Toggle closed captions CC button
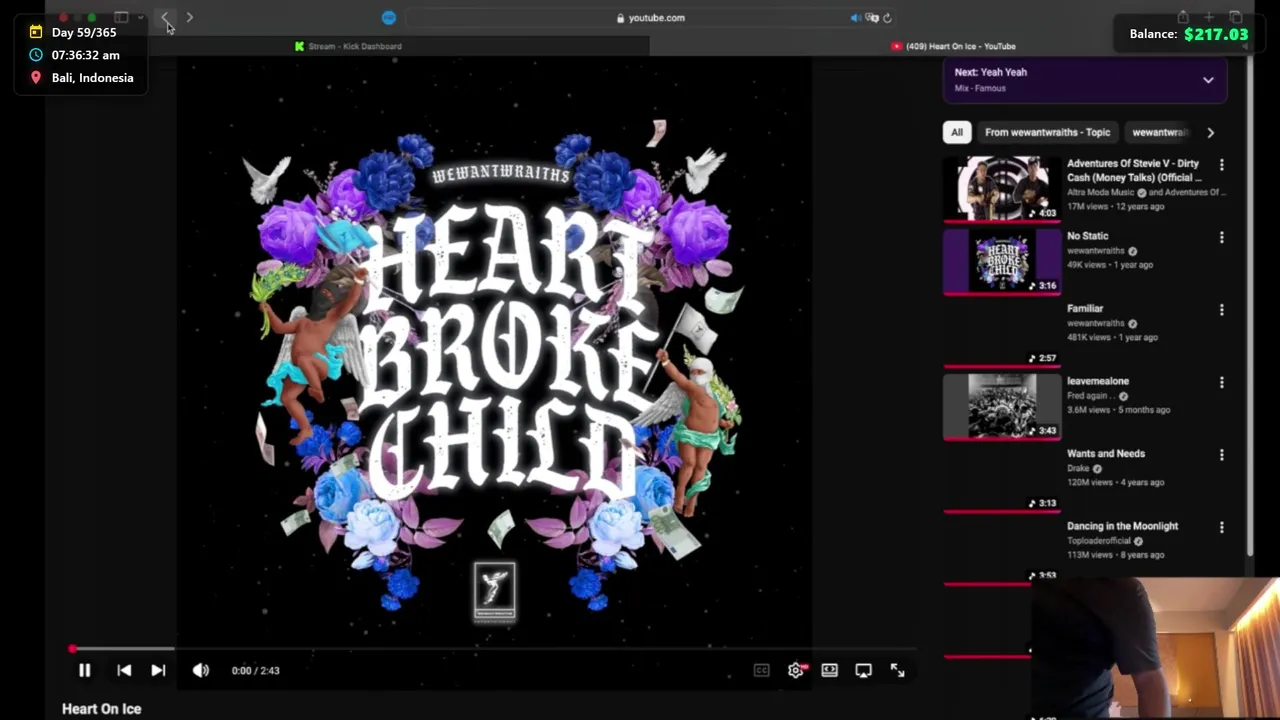 [762, 671]
